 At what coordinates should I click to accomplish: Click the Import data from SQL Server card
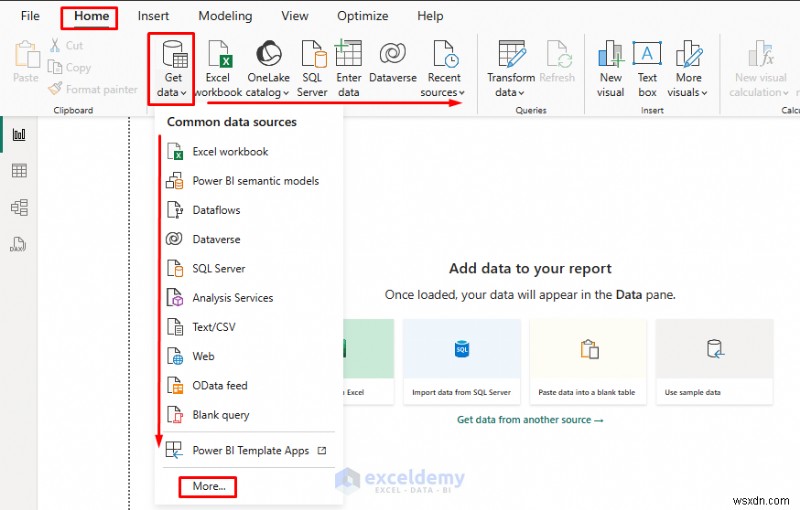(x=462, y=362)
